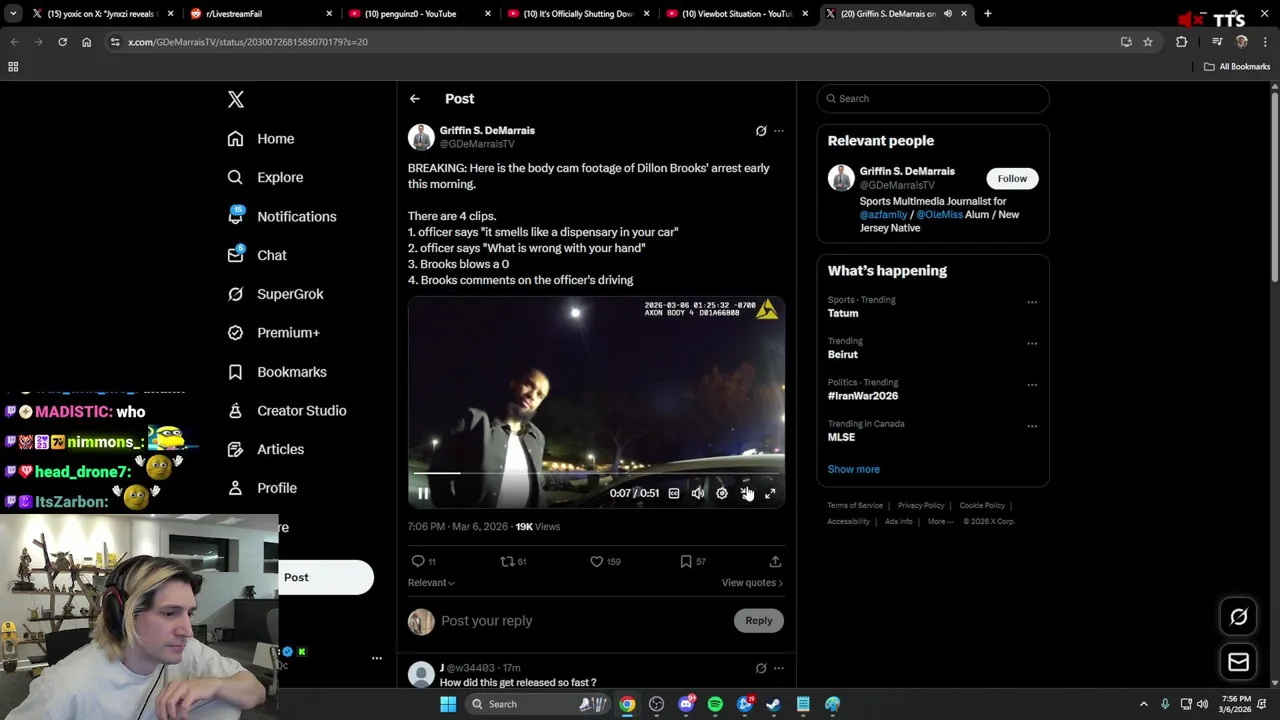Bookmark the post
Image resolution: width=1280 pixels, height=720 pixels.
pyautogui.click(x=692, y=561)
